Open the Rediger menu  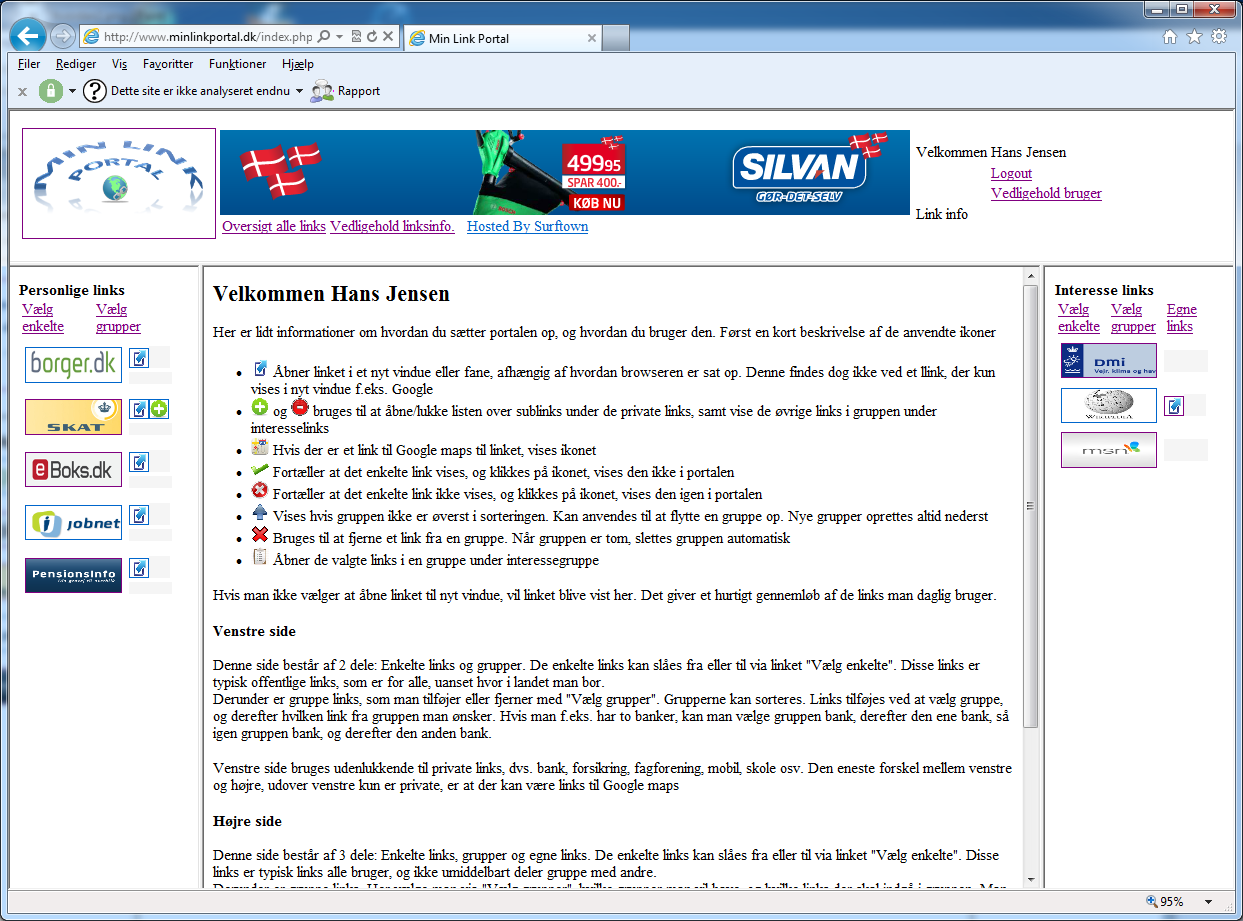(76, 64)
